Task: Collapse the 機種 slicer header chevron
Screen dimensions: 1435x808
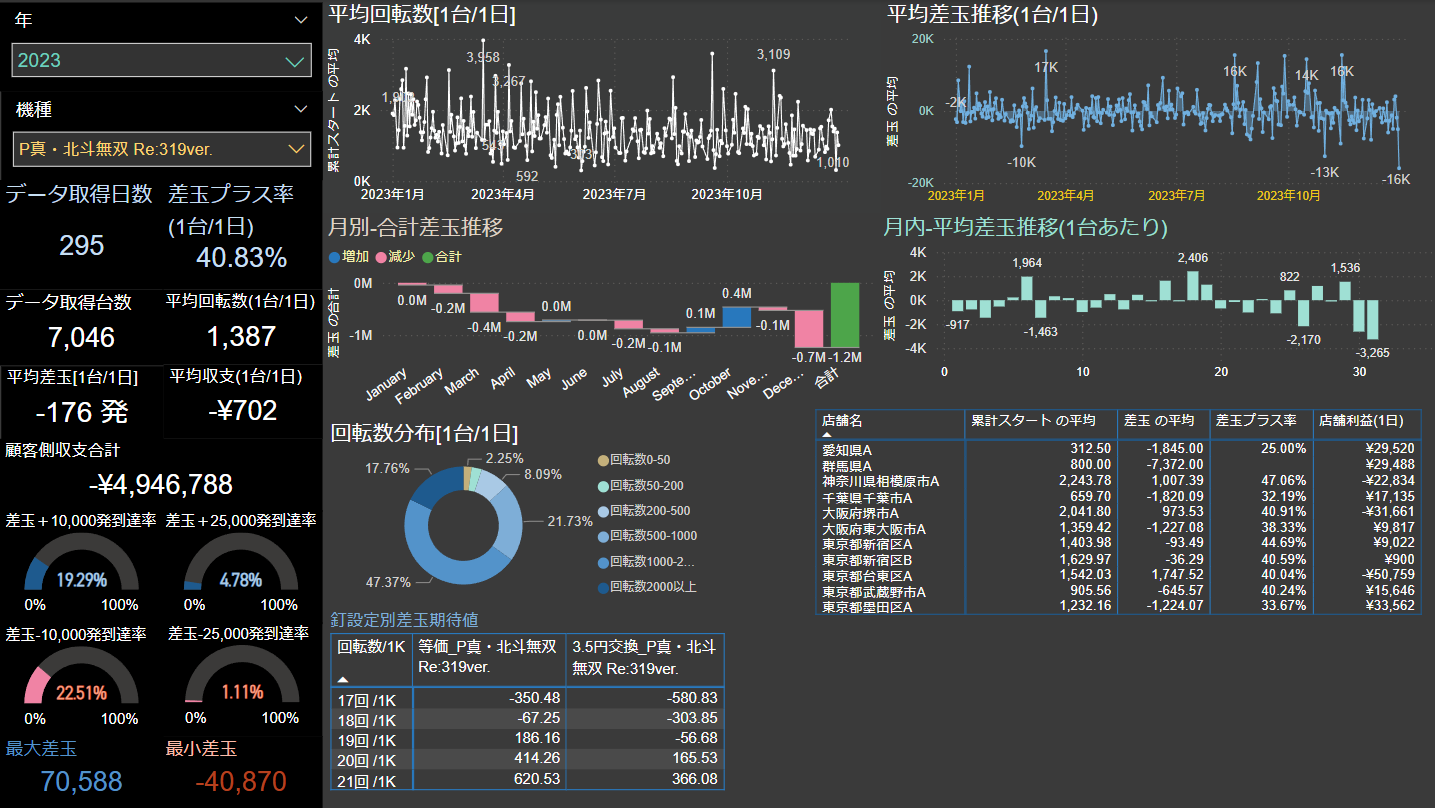Action: click(301, 109)
